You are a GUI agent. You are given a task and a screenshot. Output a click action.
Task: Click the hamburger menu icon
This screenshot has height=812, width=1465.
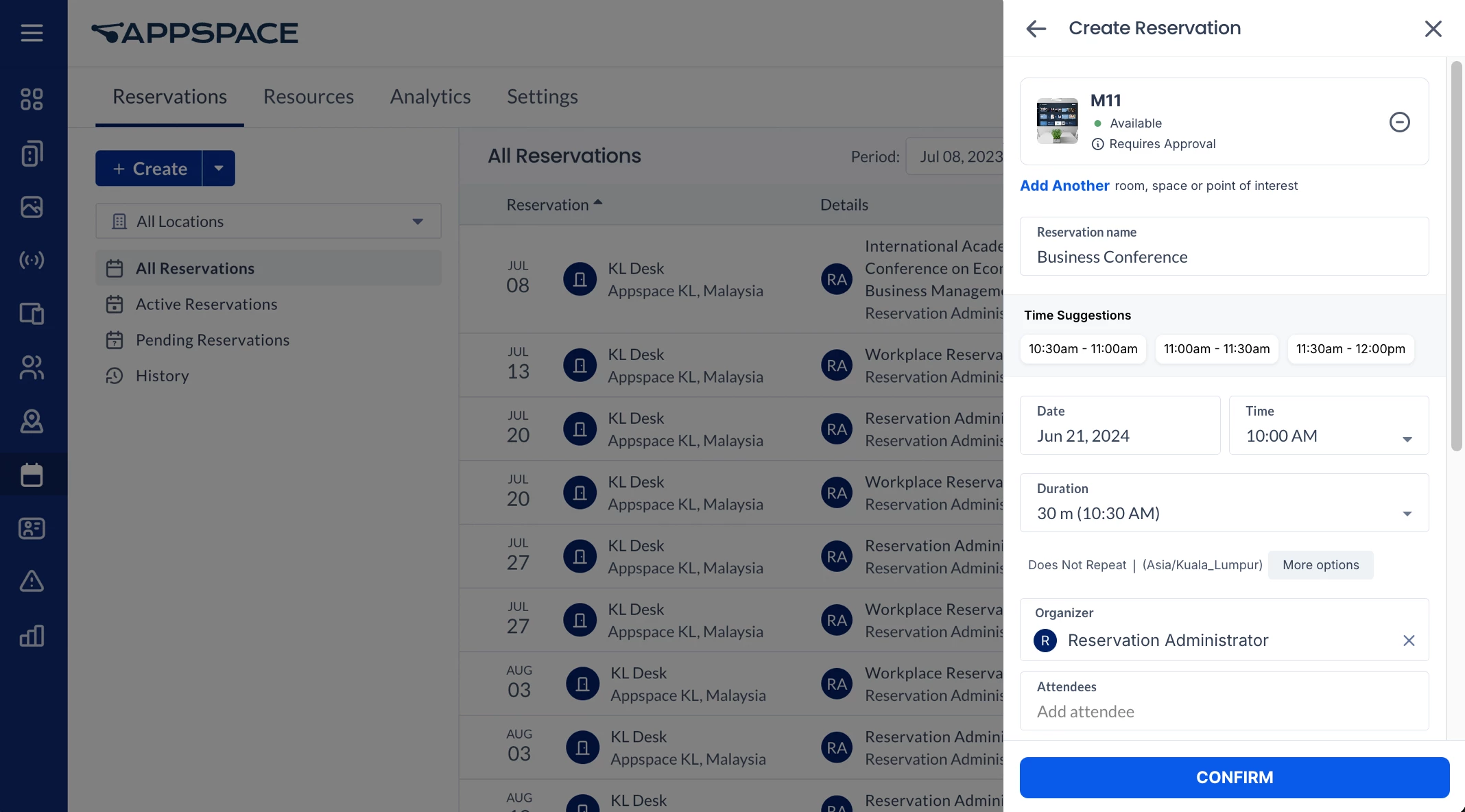pos(32,33)
